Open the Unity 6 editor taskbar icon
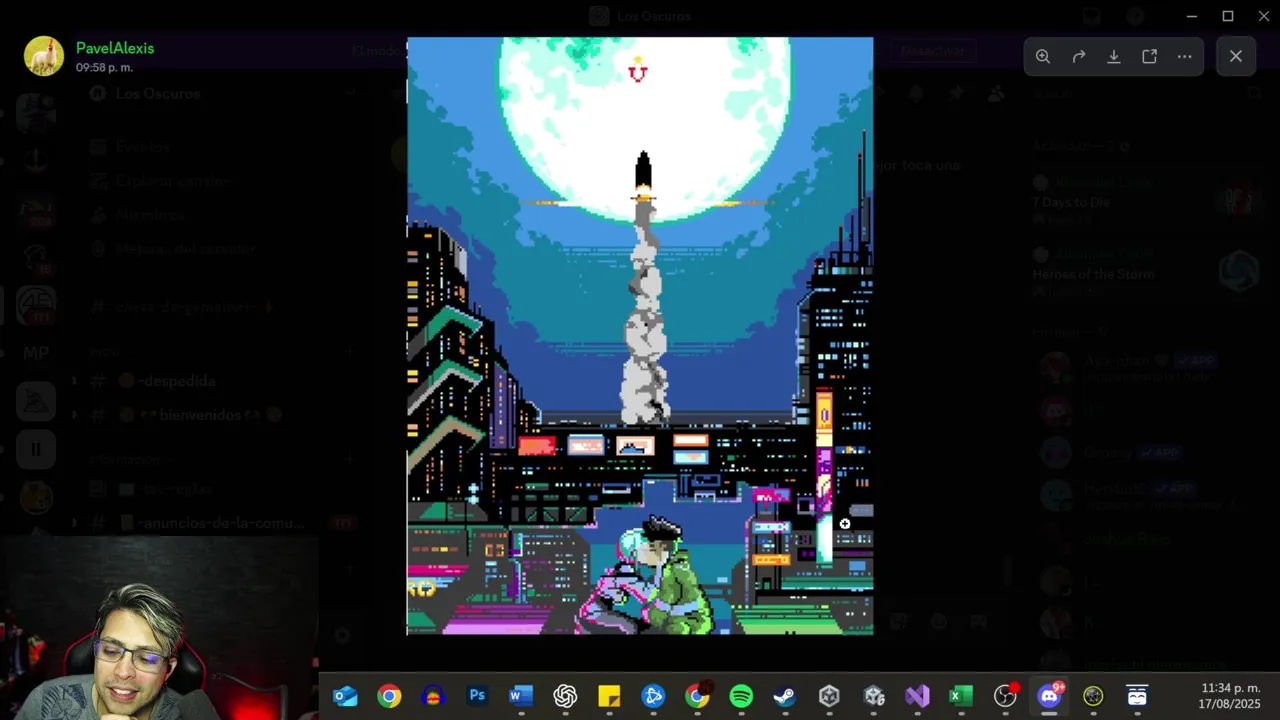Image resolution: width=1280 pixels, height=720 pixels. tap(873, 696)
